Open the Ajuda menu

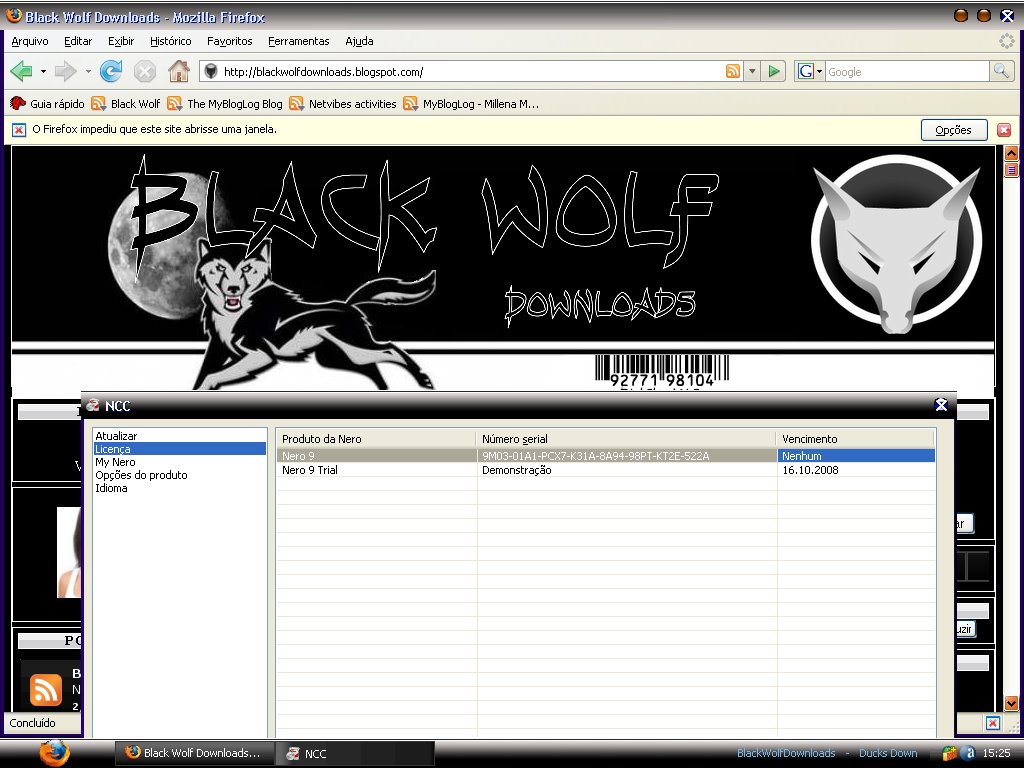click(359, 41)
